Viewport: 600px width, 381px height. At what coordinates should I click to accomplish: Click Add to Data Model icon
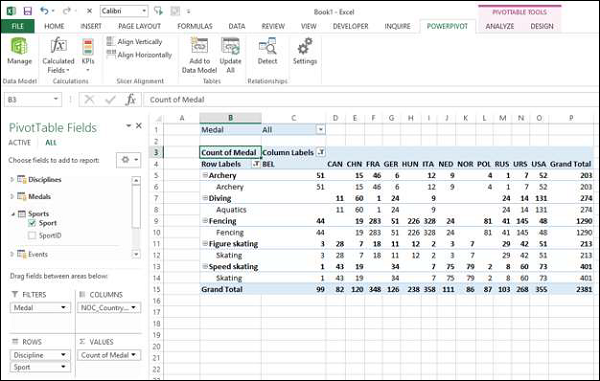pyautogui.click(x=199, y=46)
